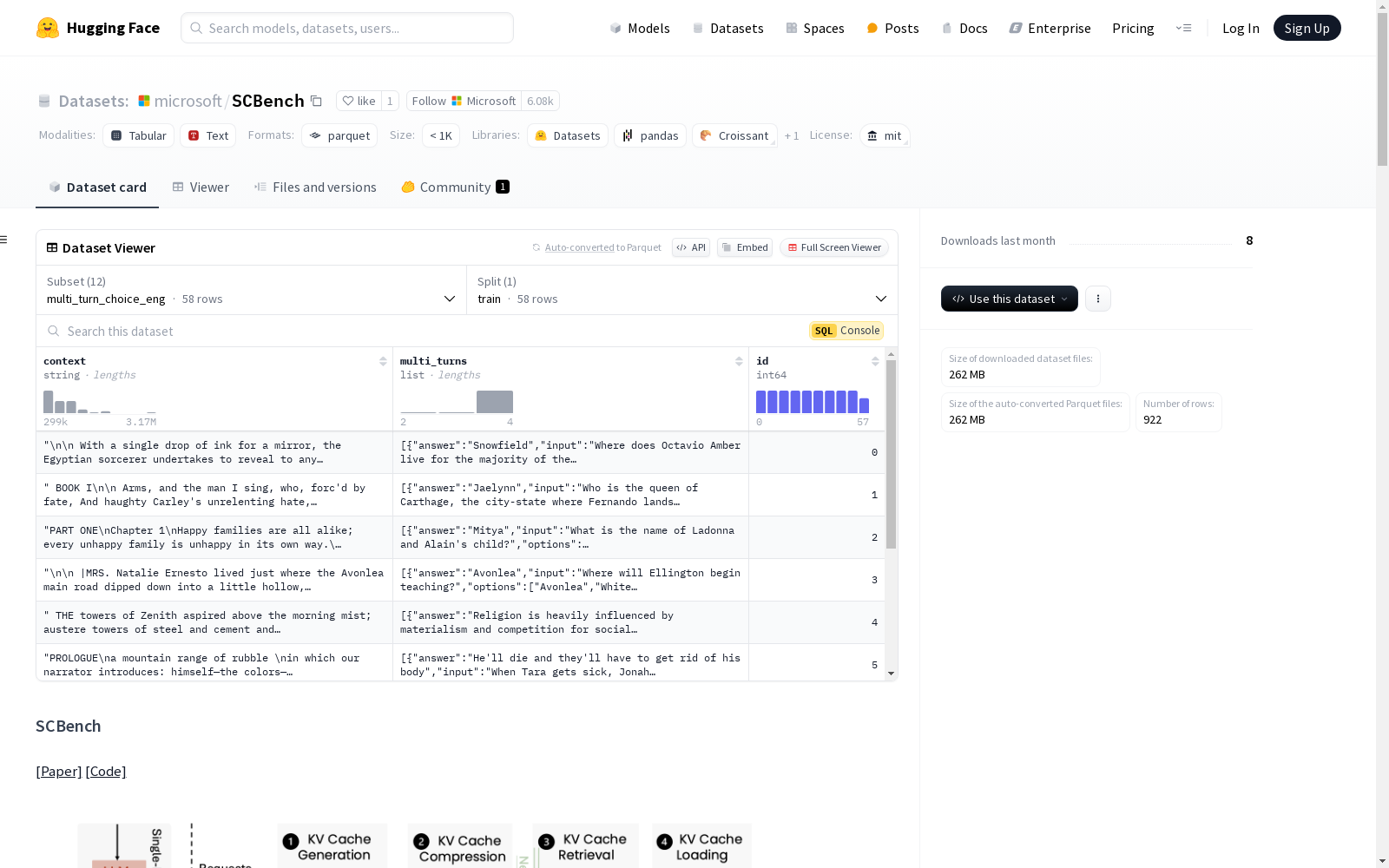This screenshot has width=1389, height=868.
Task: Open the SQL Console
Action: 846,331
